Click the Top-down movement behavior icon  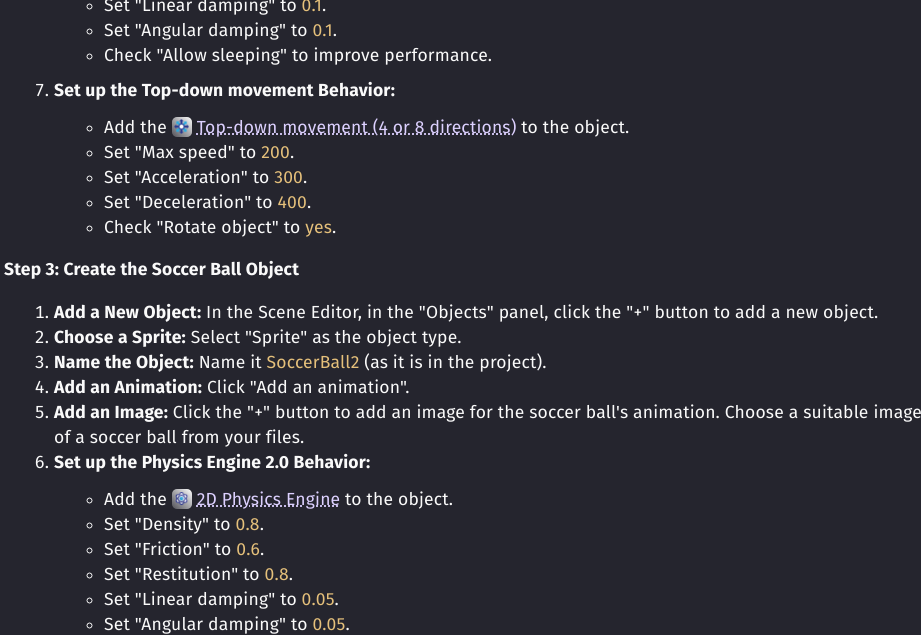click(181, 127)
